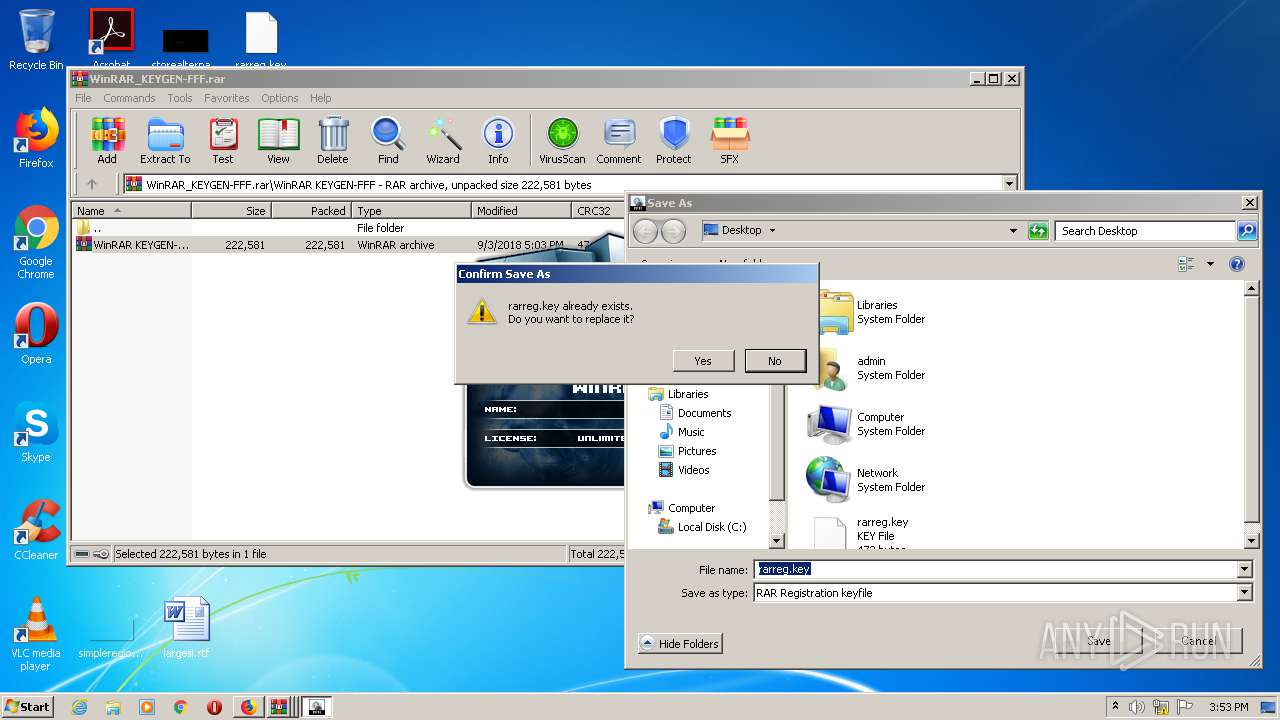Screen dimensions: 1280x720
Task: Click the Comment toolbar icon
Action: [619, 141]
